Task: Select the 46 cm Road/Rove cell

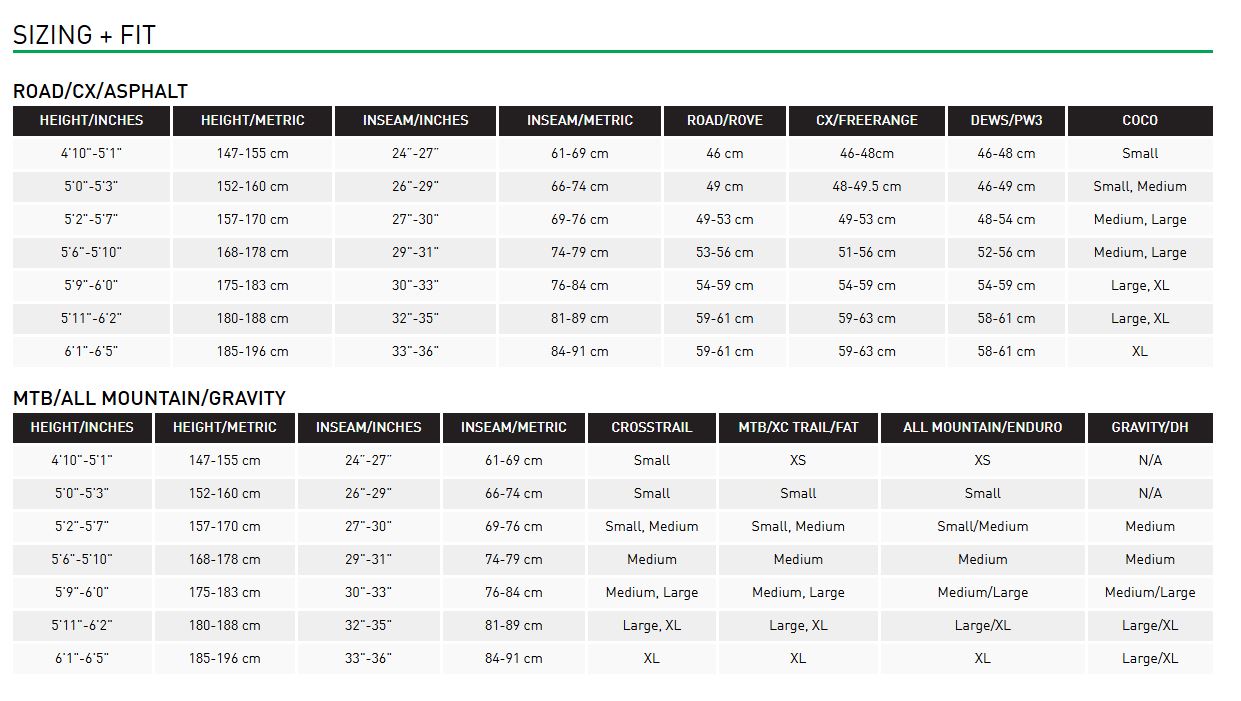Action: click(x=724, y=153)
